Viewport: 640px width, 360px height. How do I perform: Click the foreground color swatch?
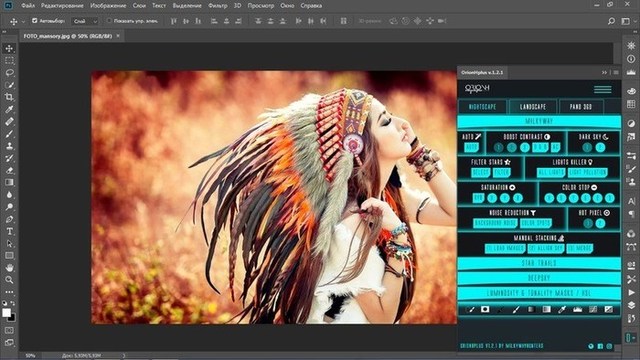coord(6,313)
